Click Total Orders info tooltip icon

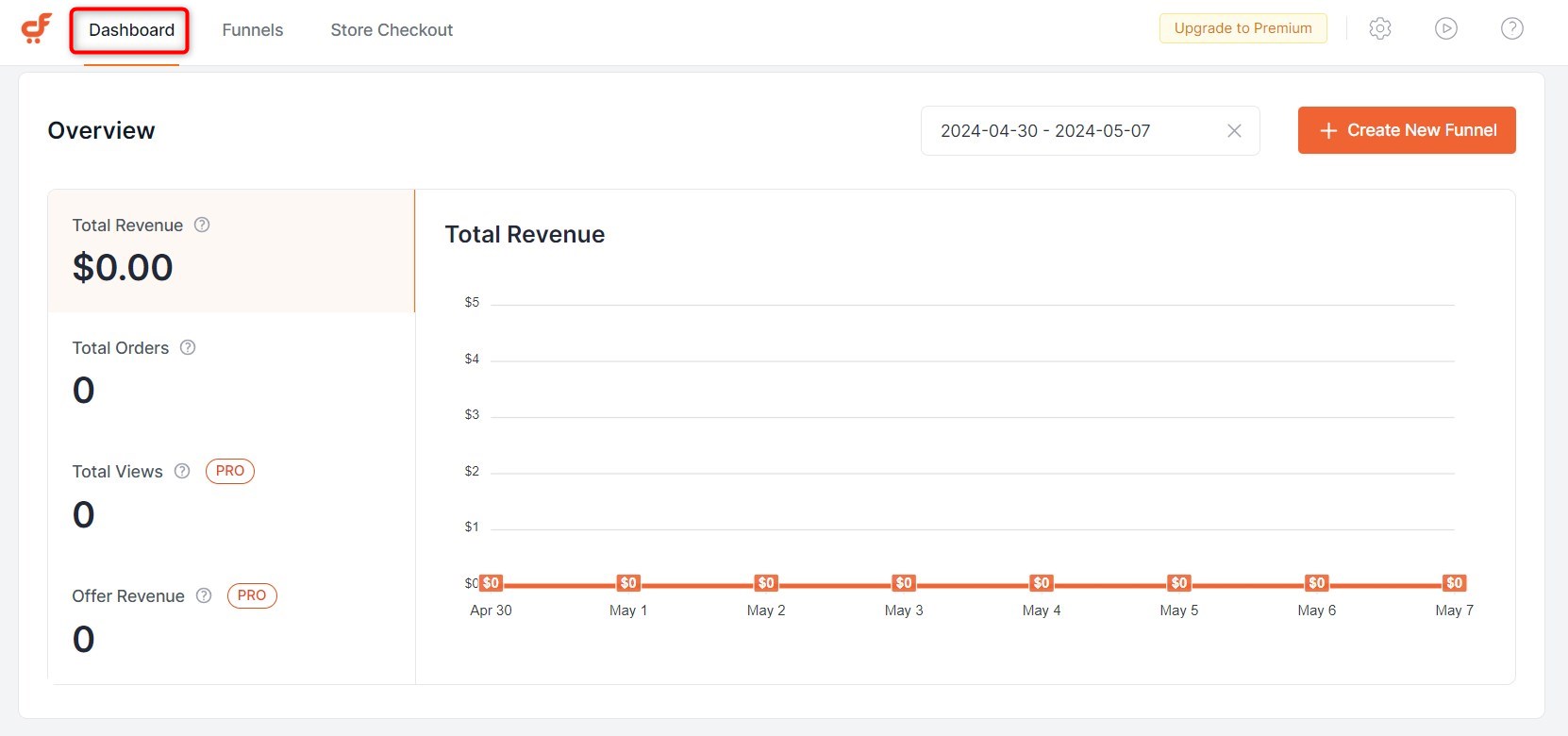point(188,347)
